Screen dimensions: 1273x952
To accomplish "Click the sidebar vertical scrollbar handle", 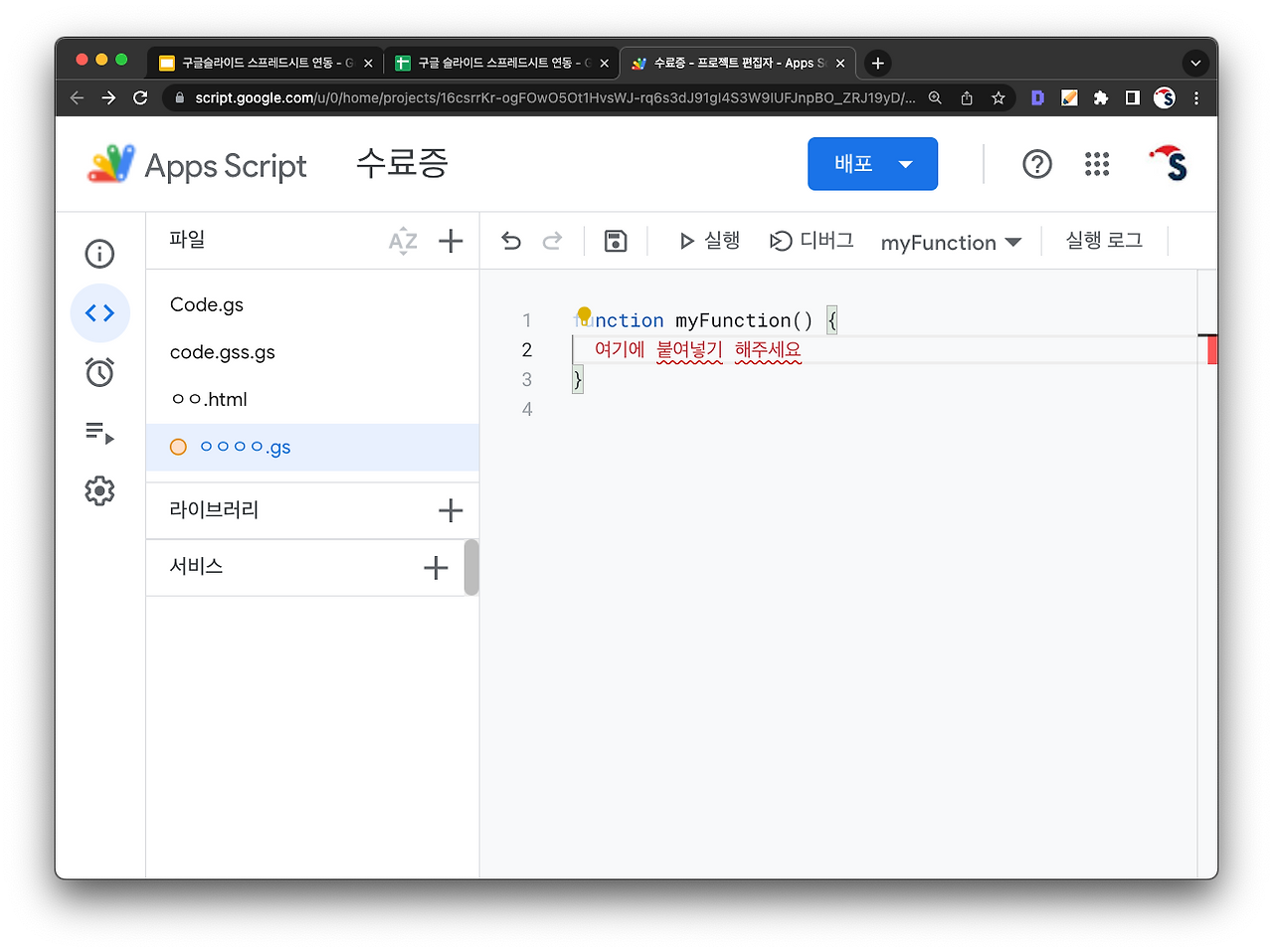I will point(471,567).
